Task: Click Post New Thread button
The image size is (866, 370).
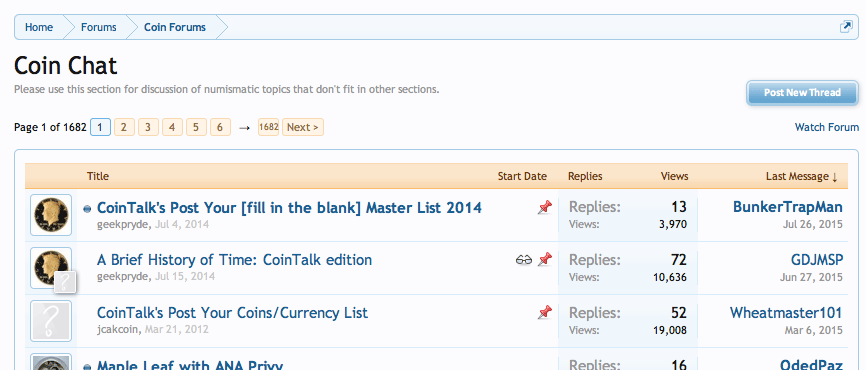Action: (x=802, y=93)
